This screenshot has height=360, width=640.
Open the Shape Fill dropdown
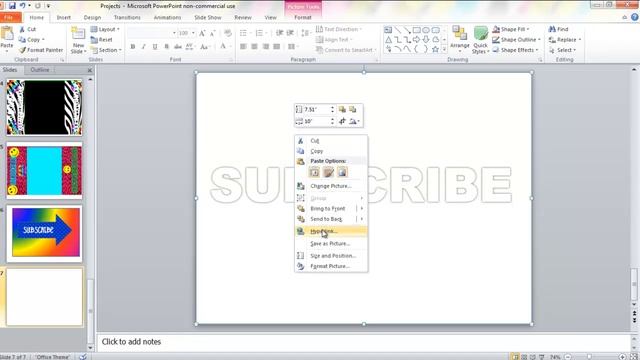click(511, 29)
